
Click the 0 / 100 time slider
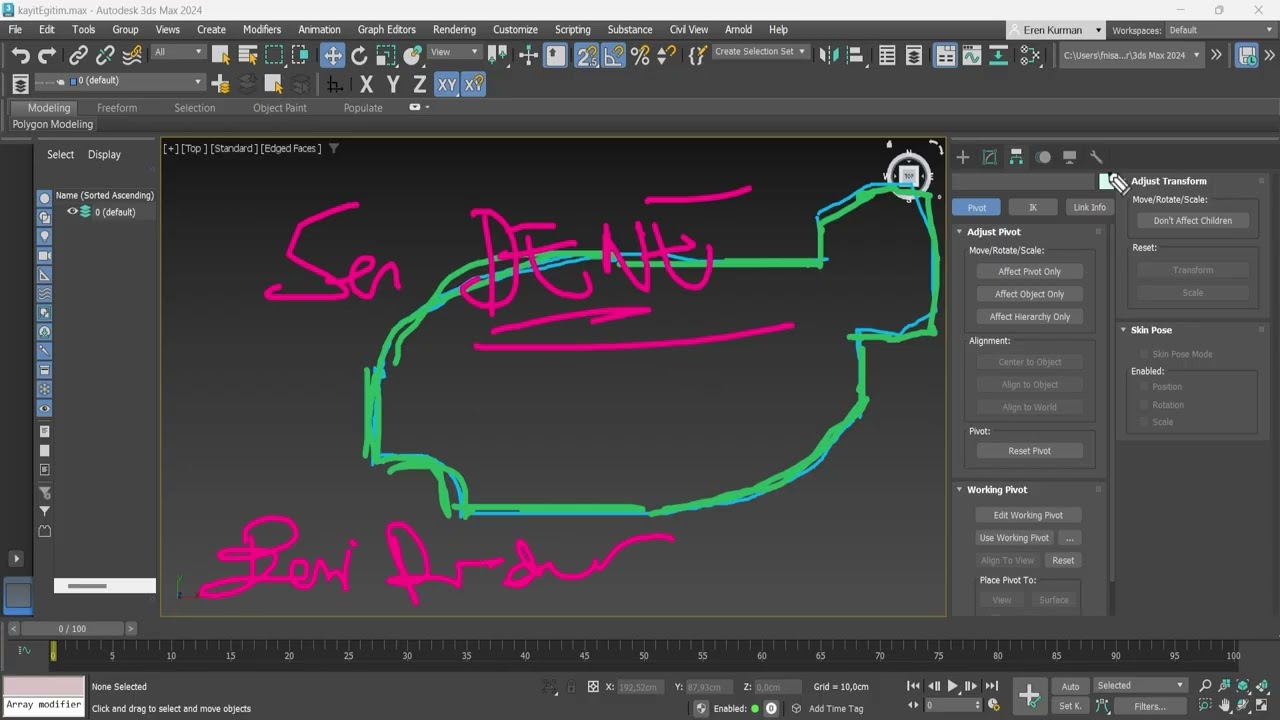click(x=72, y=629)
